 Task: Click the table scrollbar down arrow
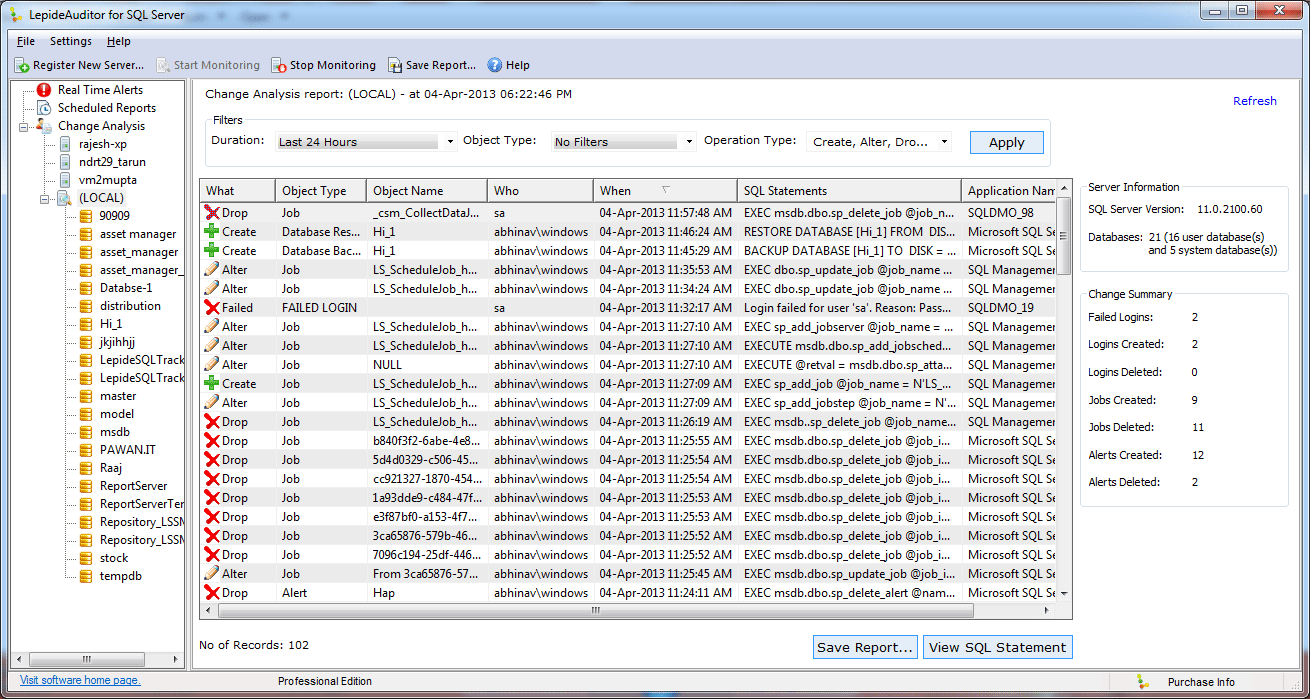pos(1064,594)
